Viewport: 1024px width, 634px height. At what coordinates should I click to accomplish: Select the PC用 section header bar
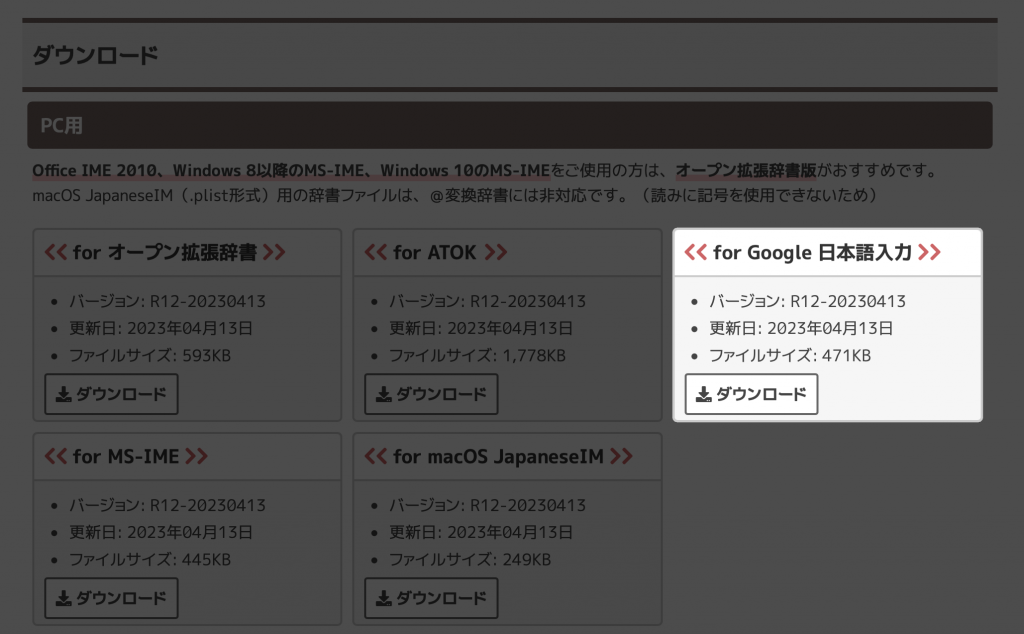510,125
